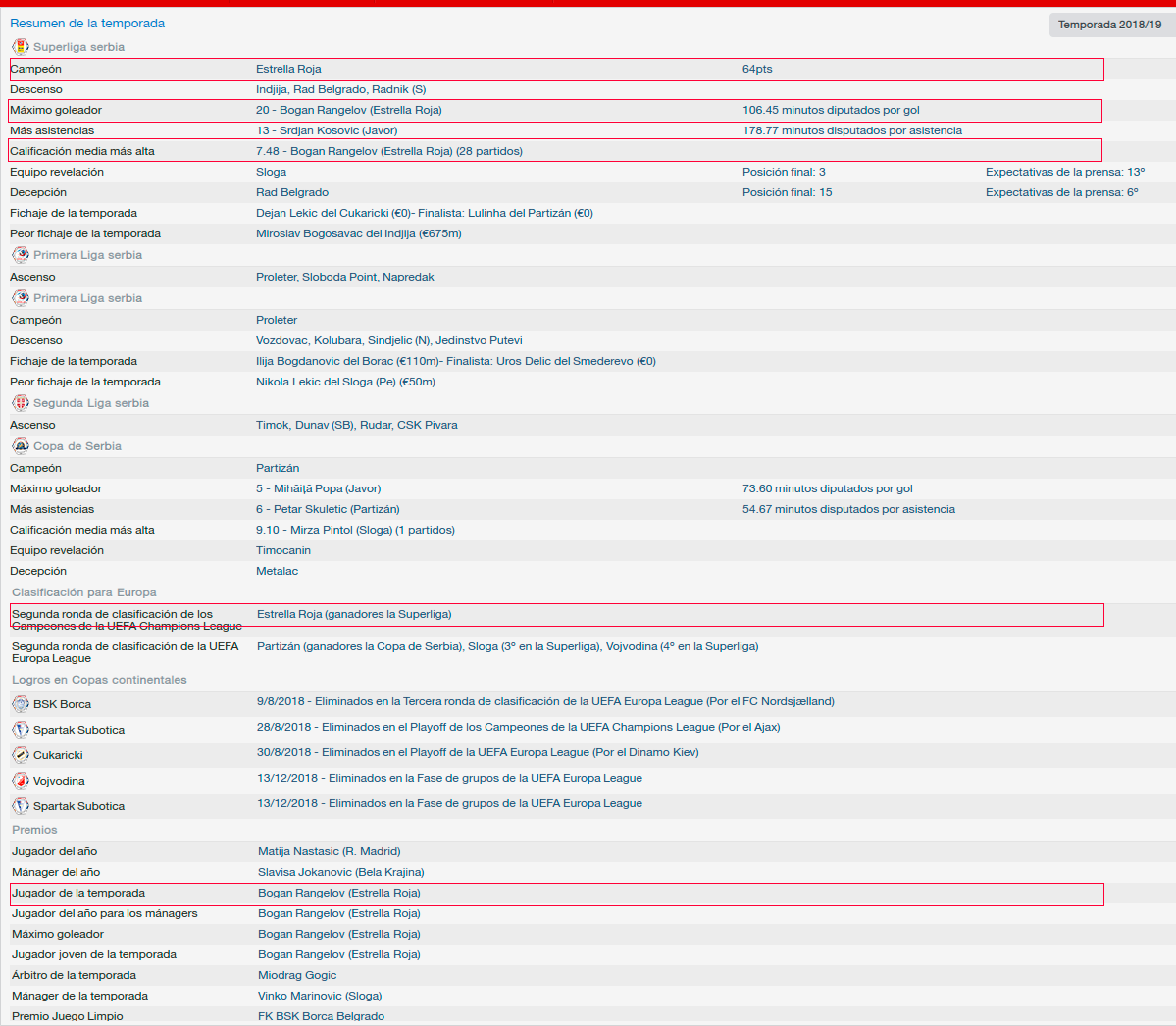Open Bogan Rangelov in Jugador joven de la temporada row

click(339, 954)
